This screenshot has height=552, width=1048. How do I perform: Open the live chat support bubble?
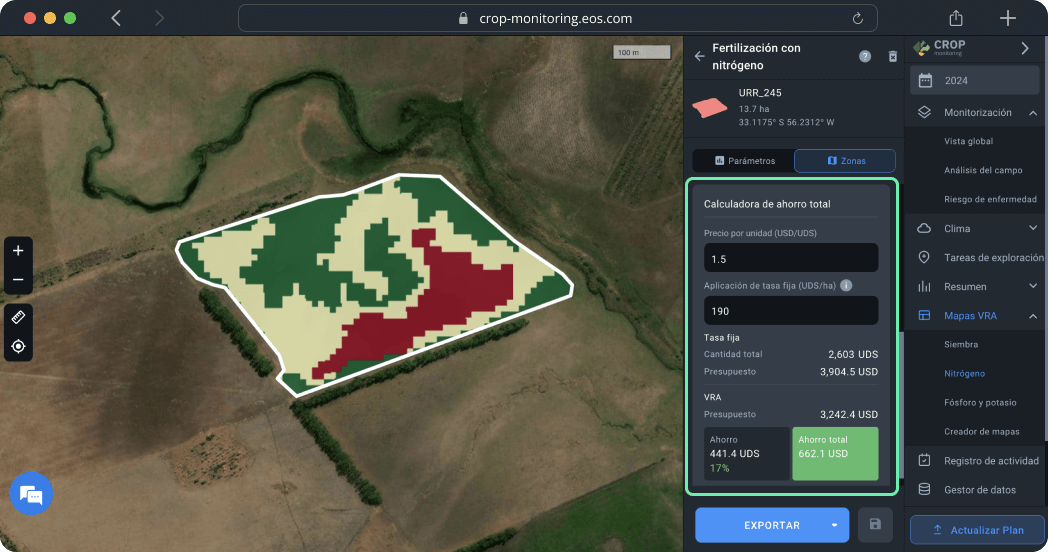point(31,494)
